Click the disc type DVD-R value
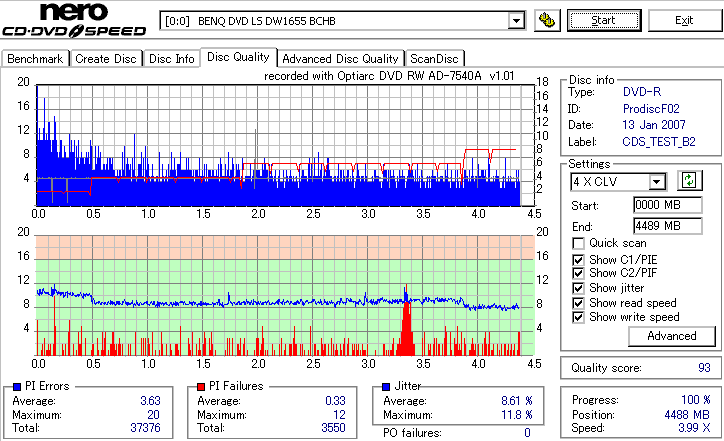 (x=642, y=92)
